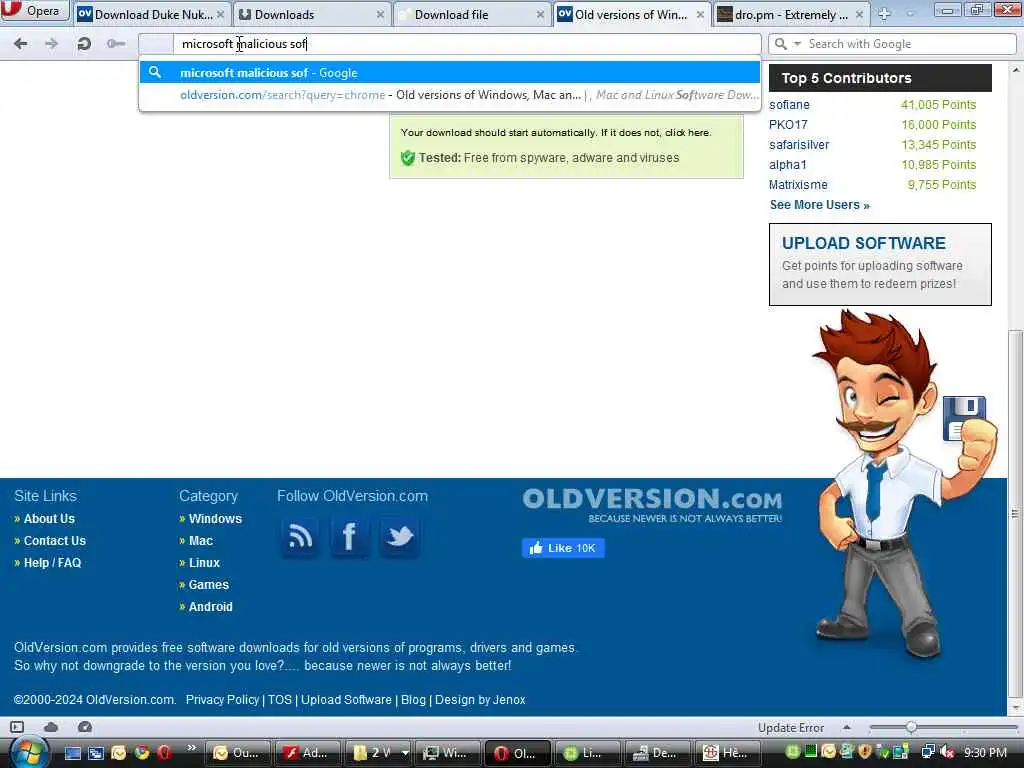Open the Mac category link
The width and height of the screenshot is (1024, 768).
(200, 541)
